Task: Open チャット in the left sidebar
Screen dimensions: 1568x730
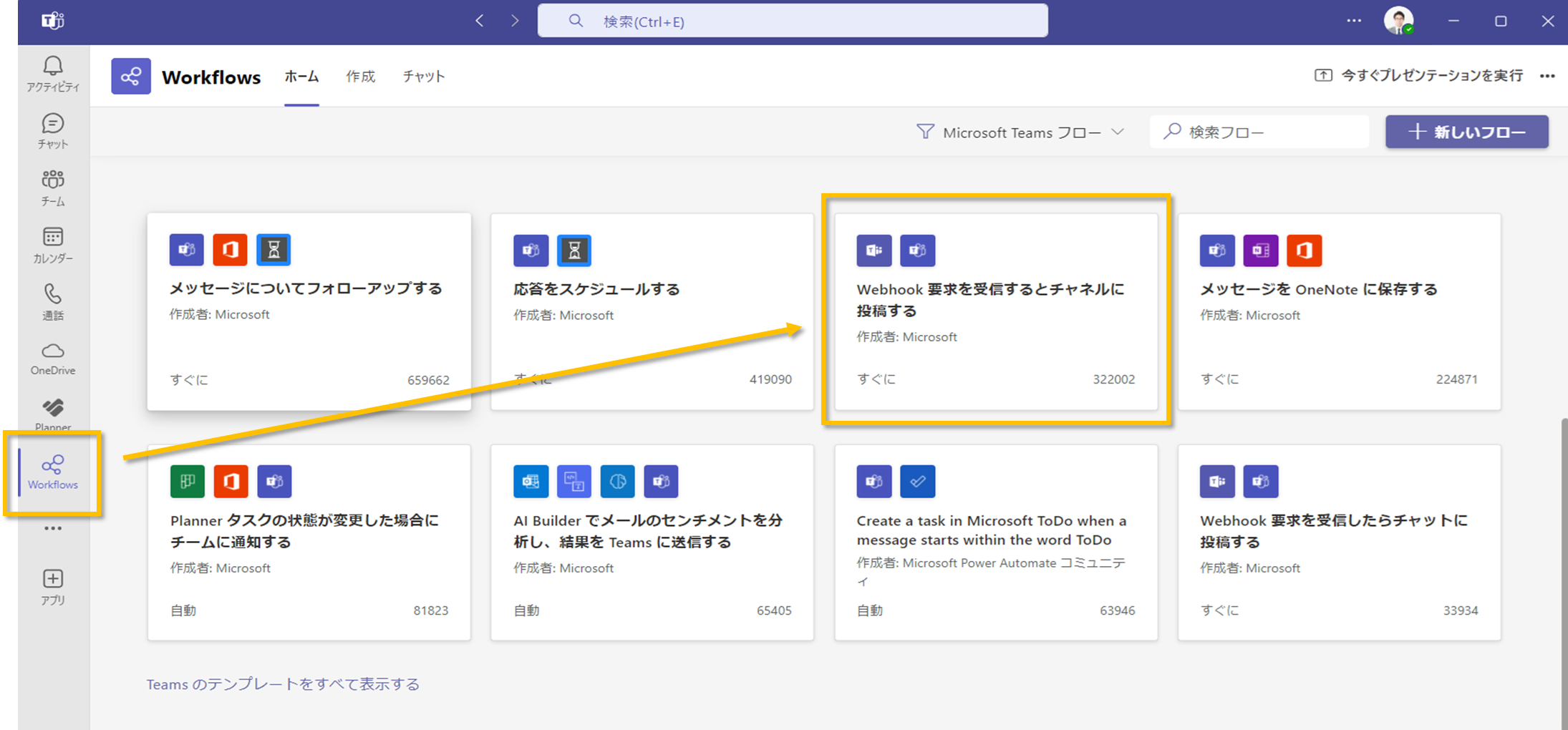Action: click(53, 131)
